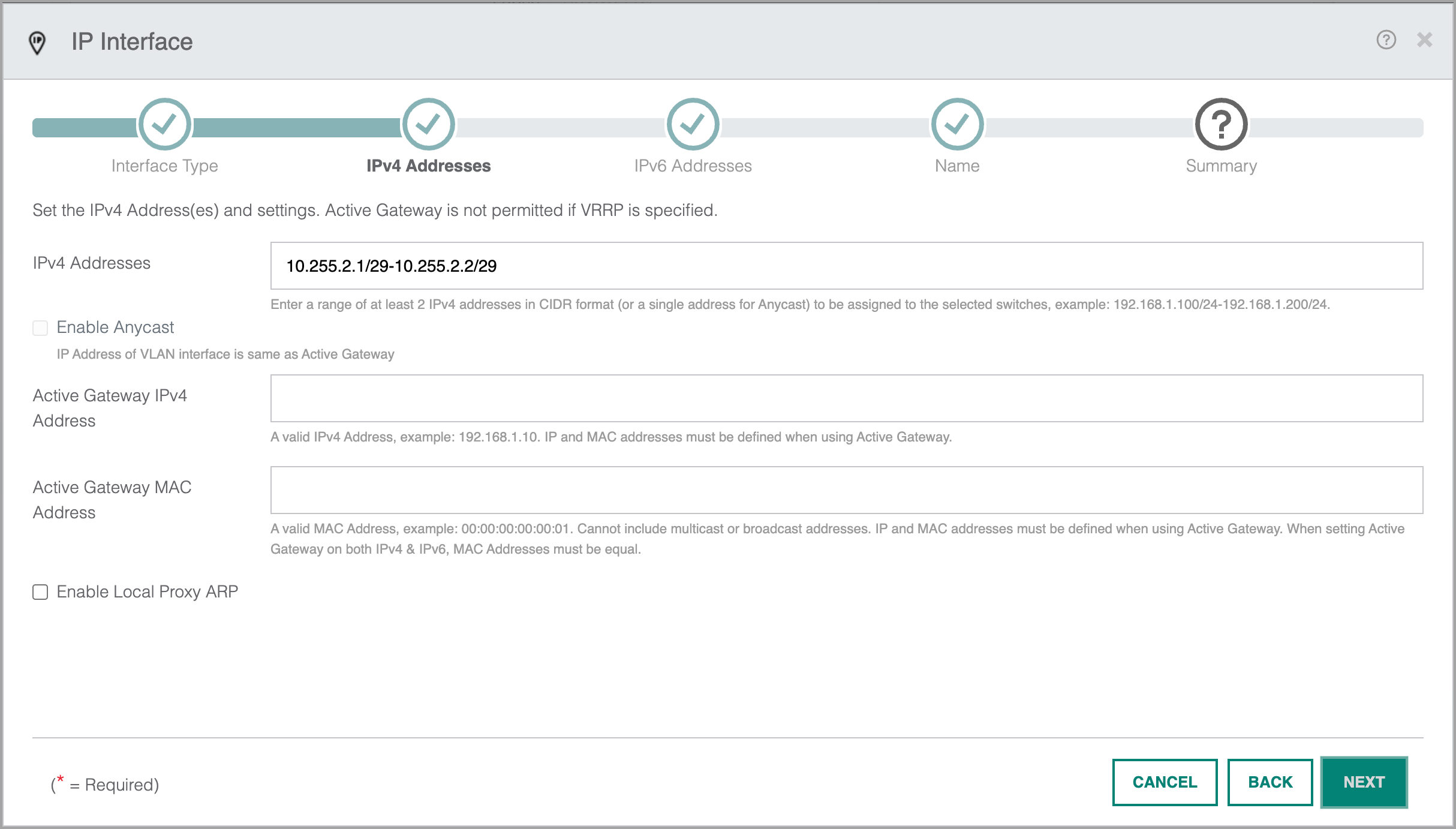The height and width of the screenshot is (829, 1456).
Task: Click the 'Set the IPv4 Address(es)' instruction text
Action: 375,211
